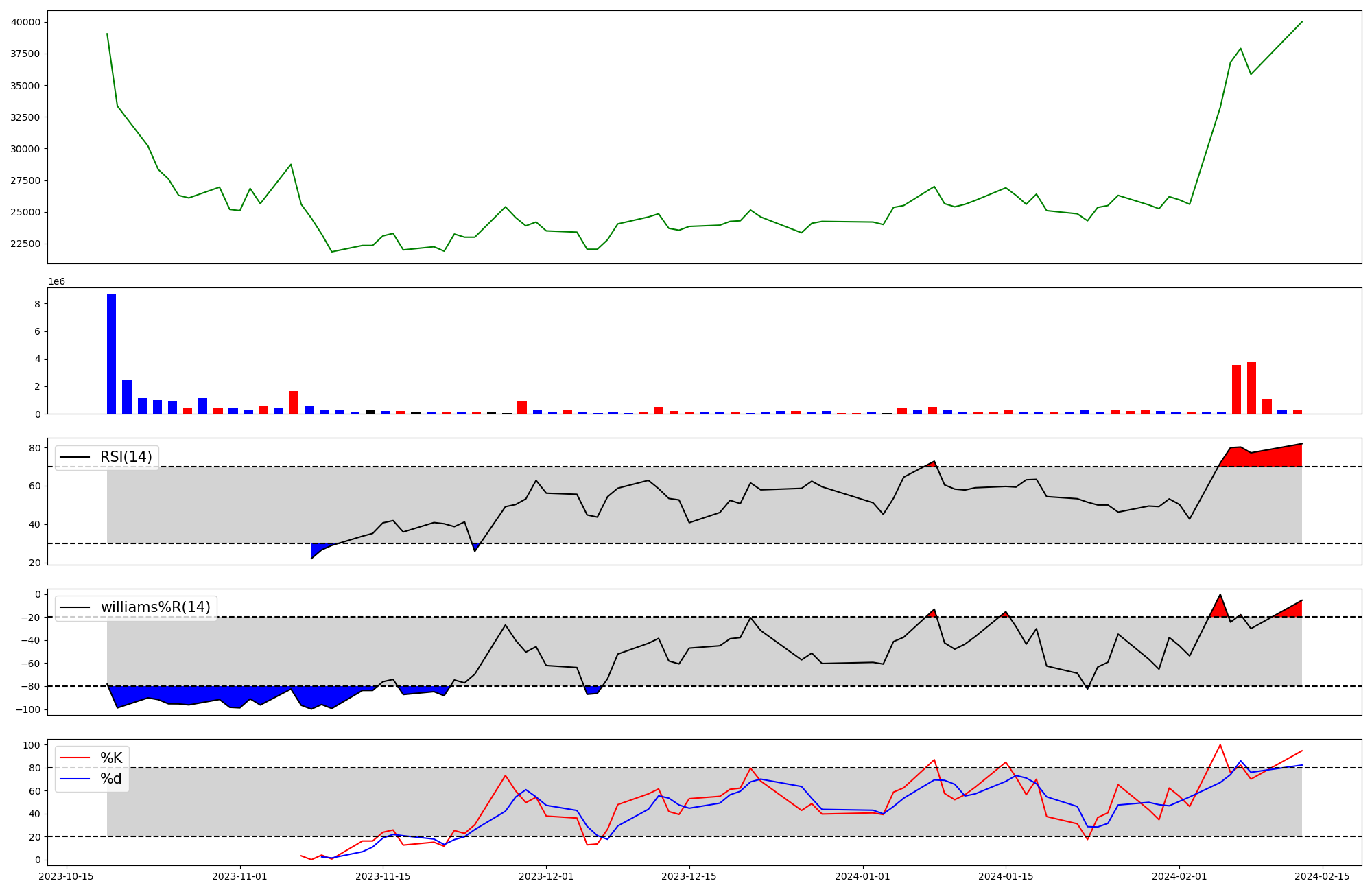Screen dimensions: 1372x892
Task: Click the %d legend entry
Action: coord(110,779)
